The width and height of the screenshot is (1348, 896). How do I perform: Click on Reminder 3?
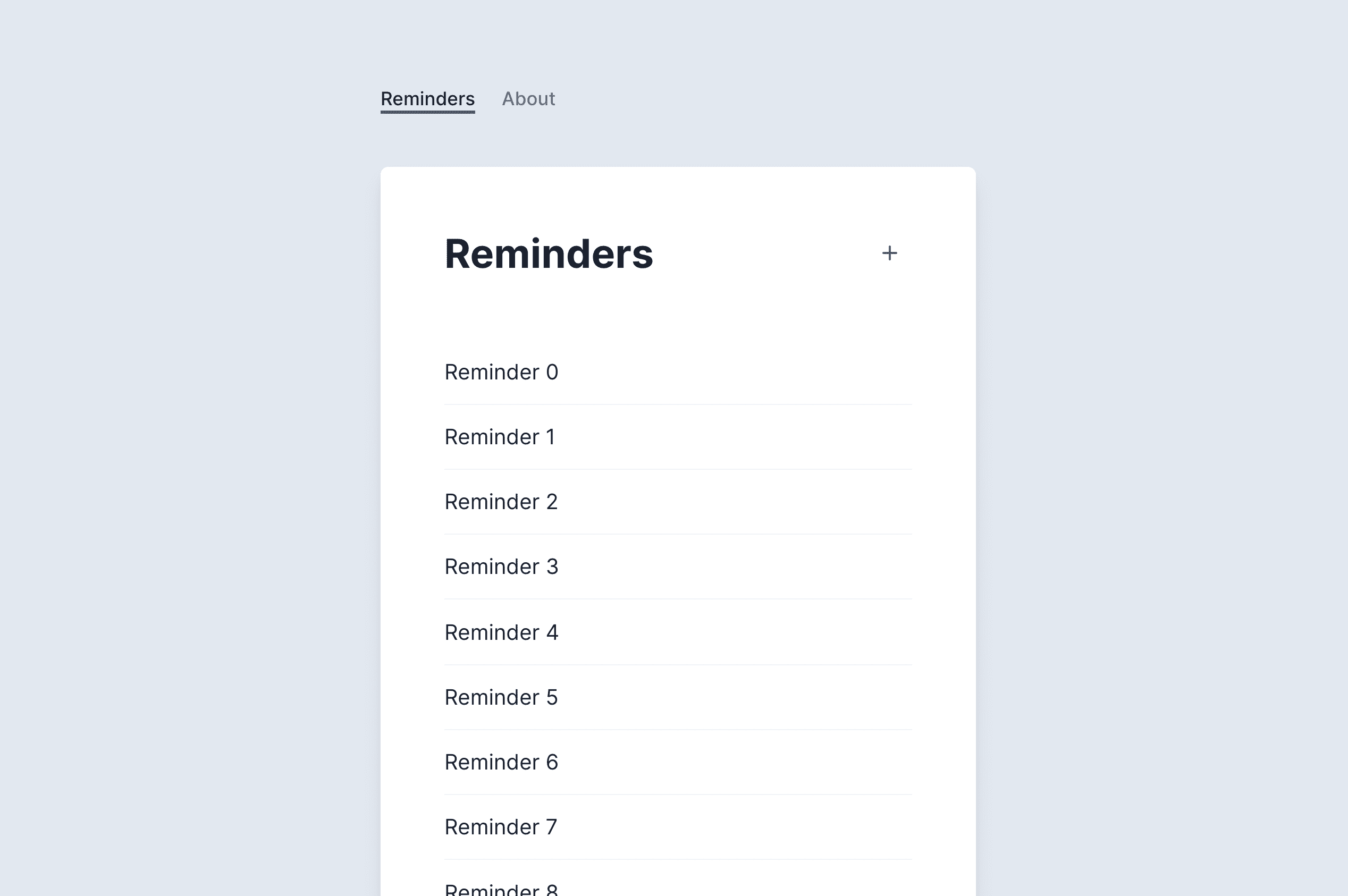click(678, 567)
